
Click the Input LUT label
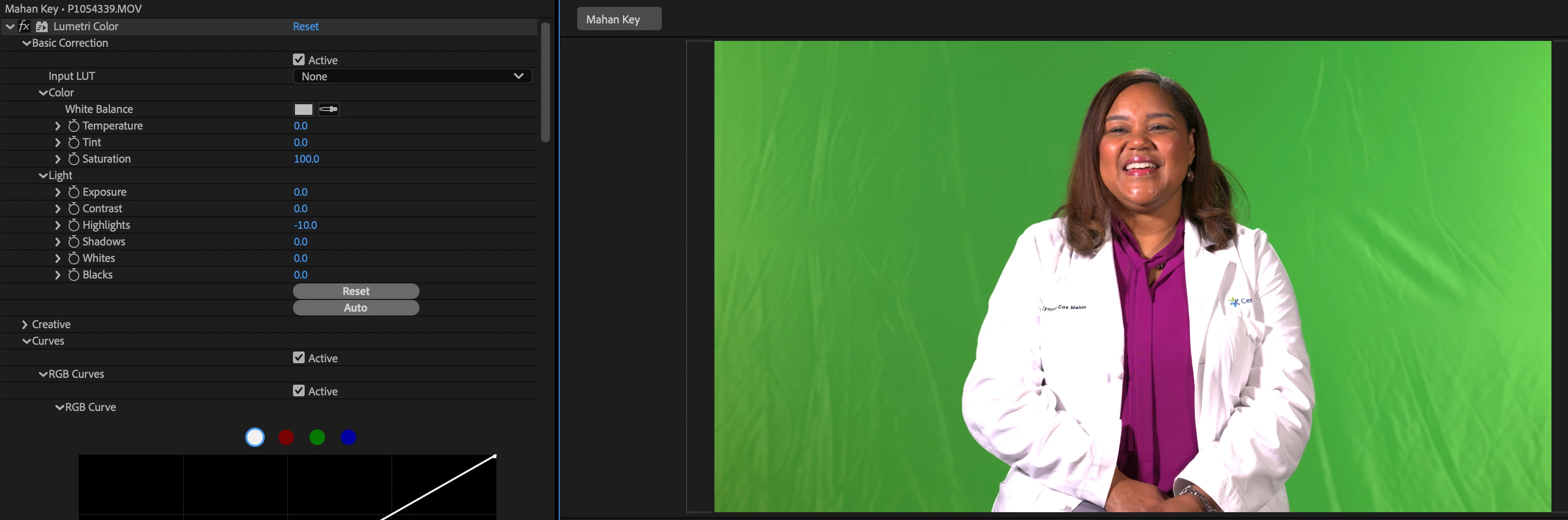click(x=72, y=76)
